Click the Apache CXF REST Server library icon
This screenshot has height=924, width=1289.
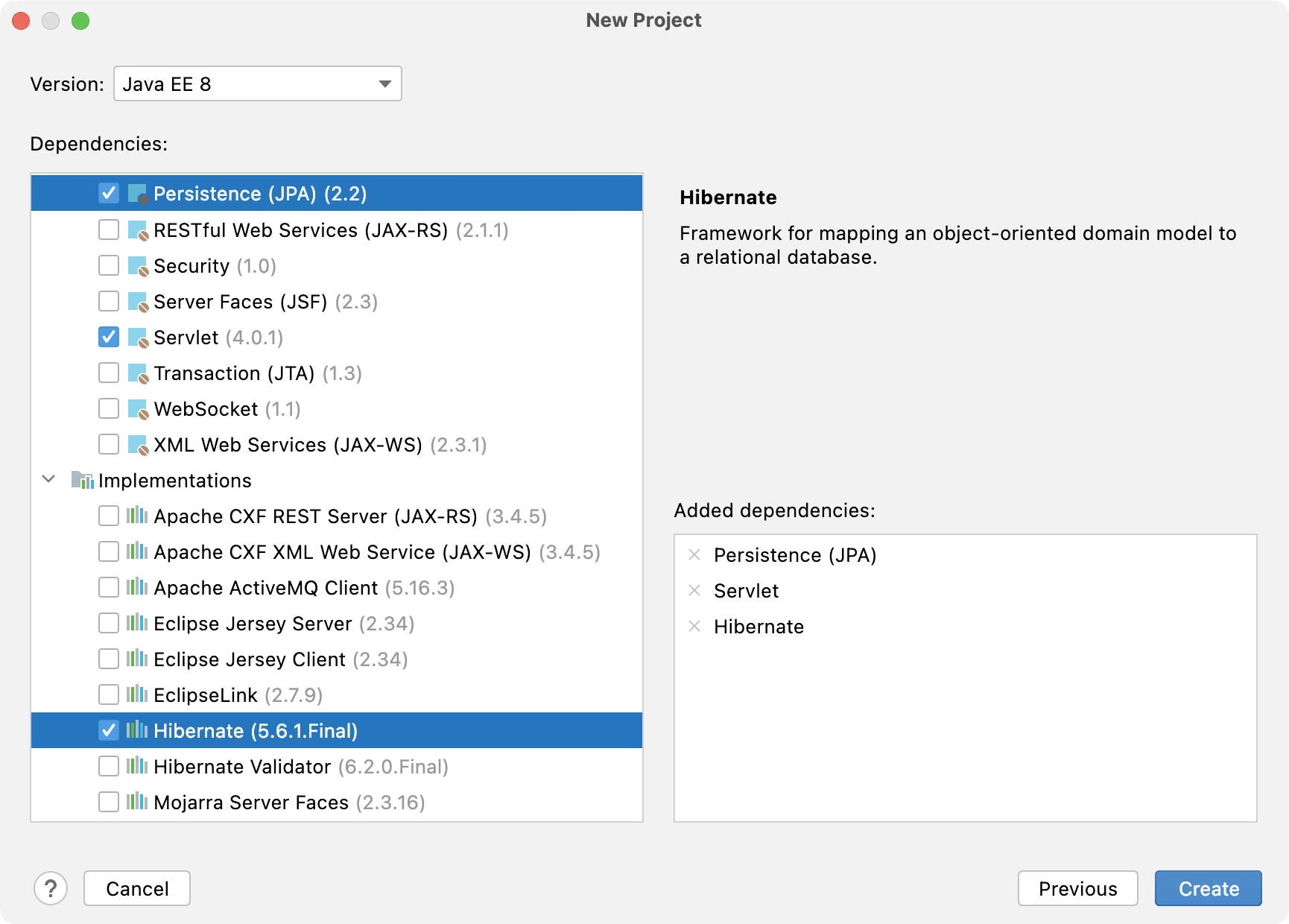point(137,516)
